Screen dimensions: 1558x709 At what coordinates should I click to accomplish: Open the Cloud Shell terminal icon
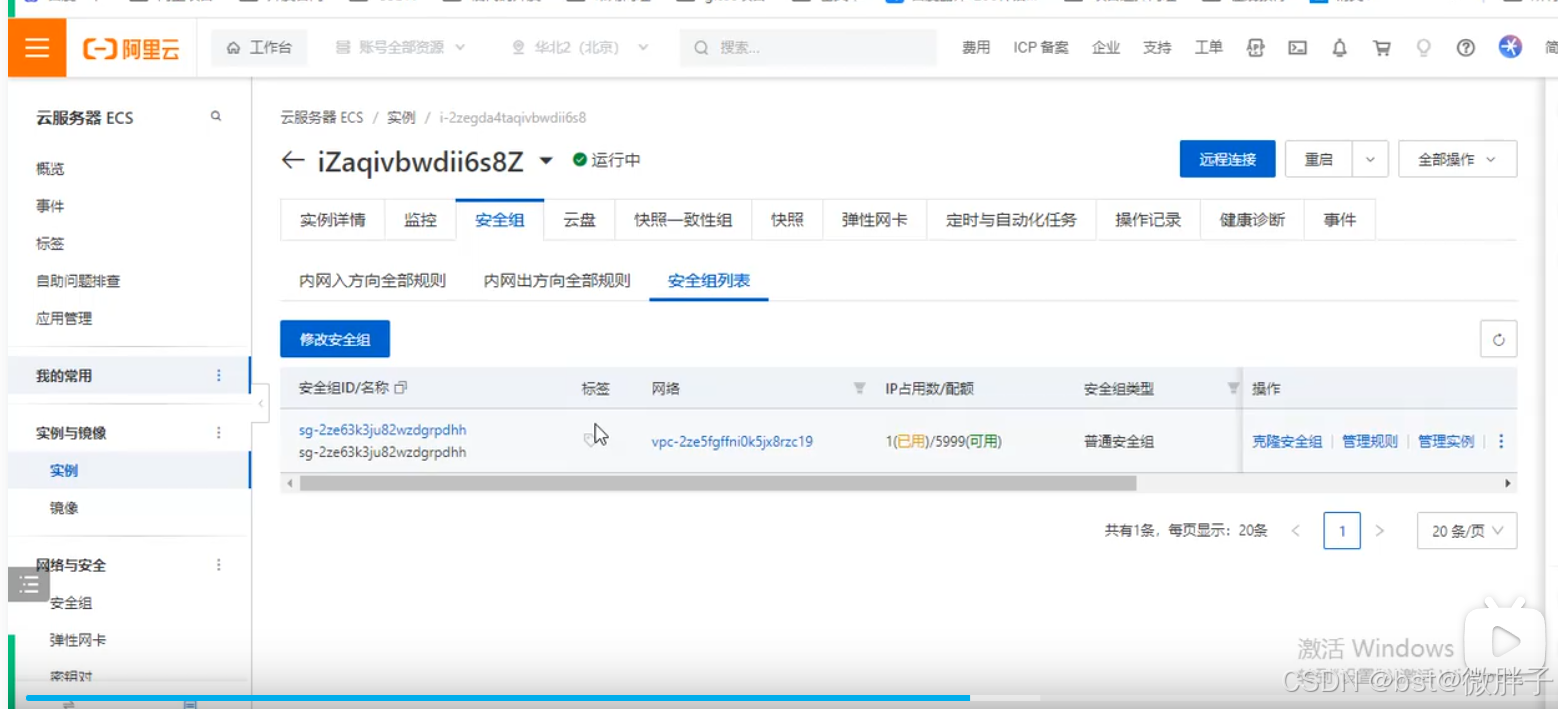[x=1297, y=47]
